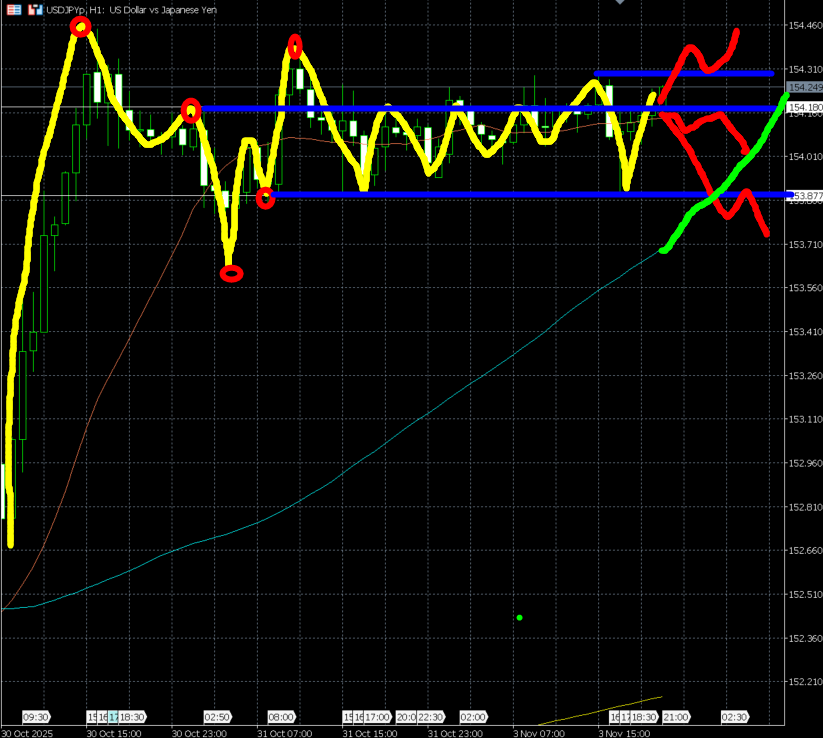Click the 02:50 time marker
Screen dimensions: 823x738
click(x=217, y=717)
